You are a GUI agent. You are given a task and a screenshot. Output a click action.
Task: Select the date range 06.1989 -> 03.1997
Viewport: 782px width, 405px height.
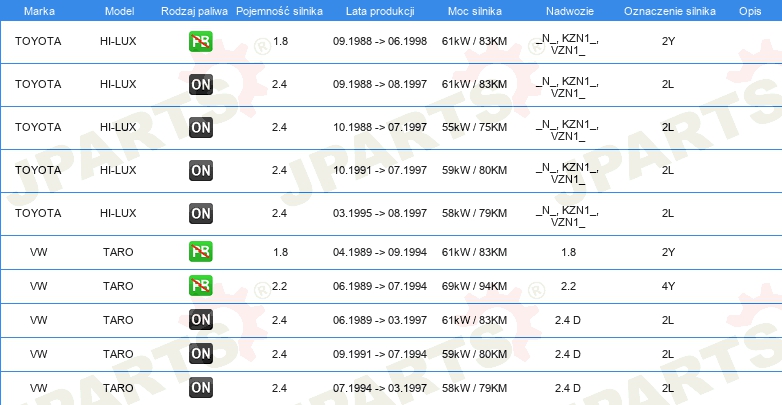click(x=380, y=320)
